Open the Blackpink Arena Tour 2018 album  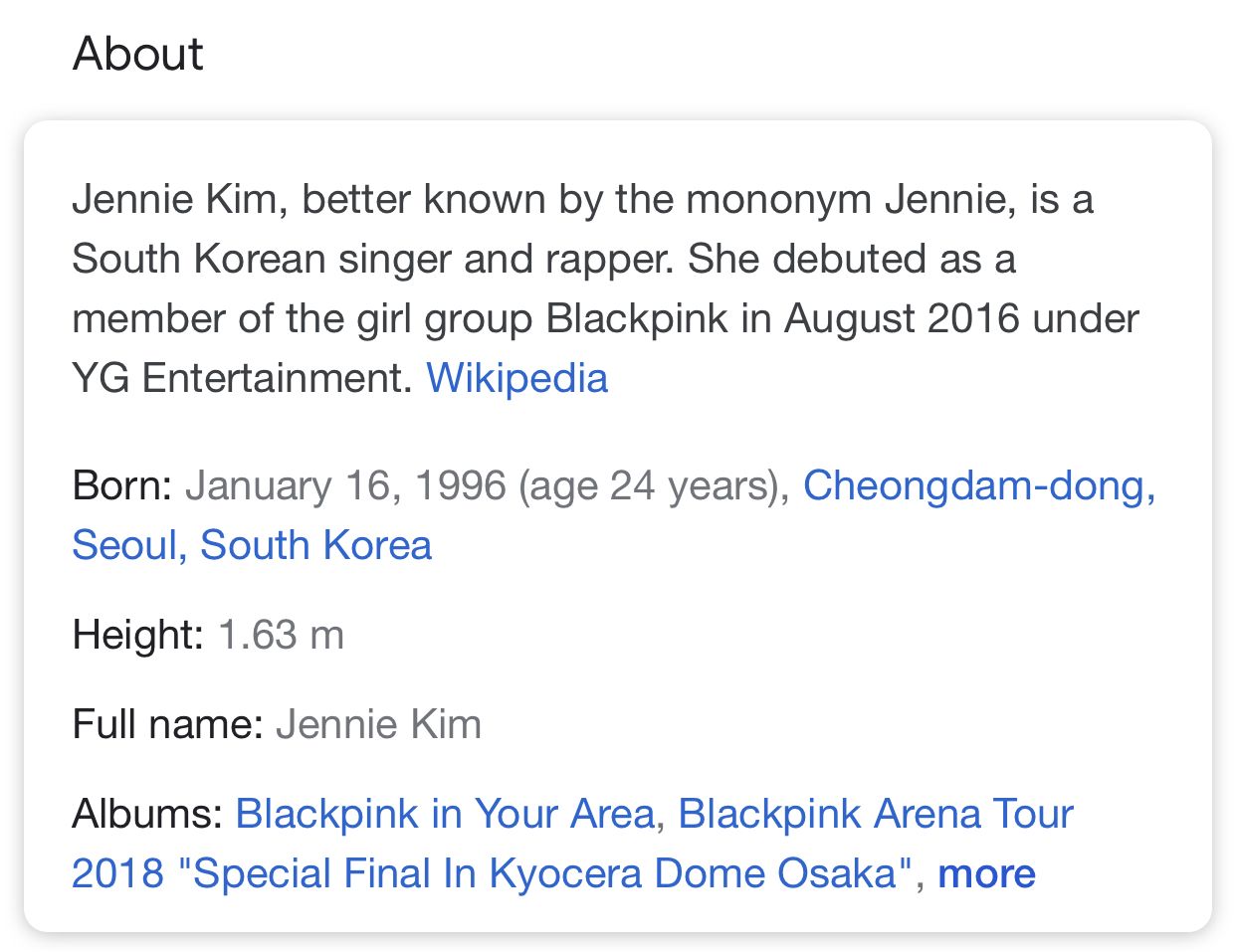click(572, 844)
